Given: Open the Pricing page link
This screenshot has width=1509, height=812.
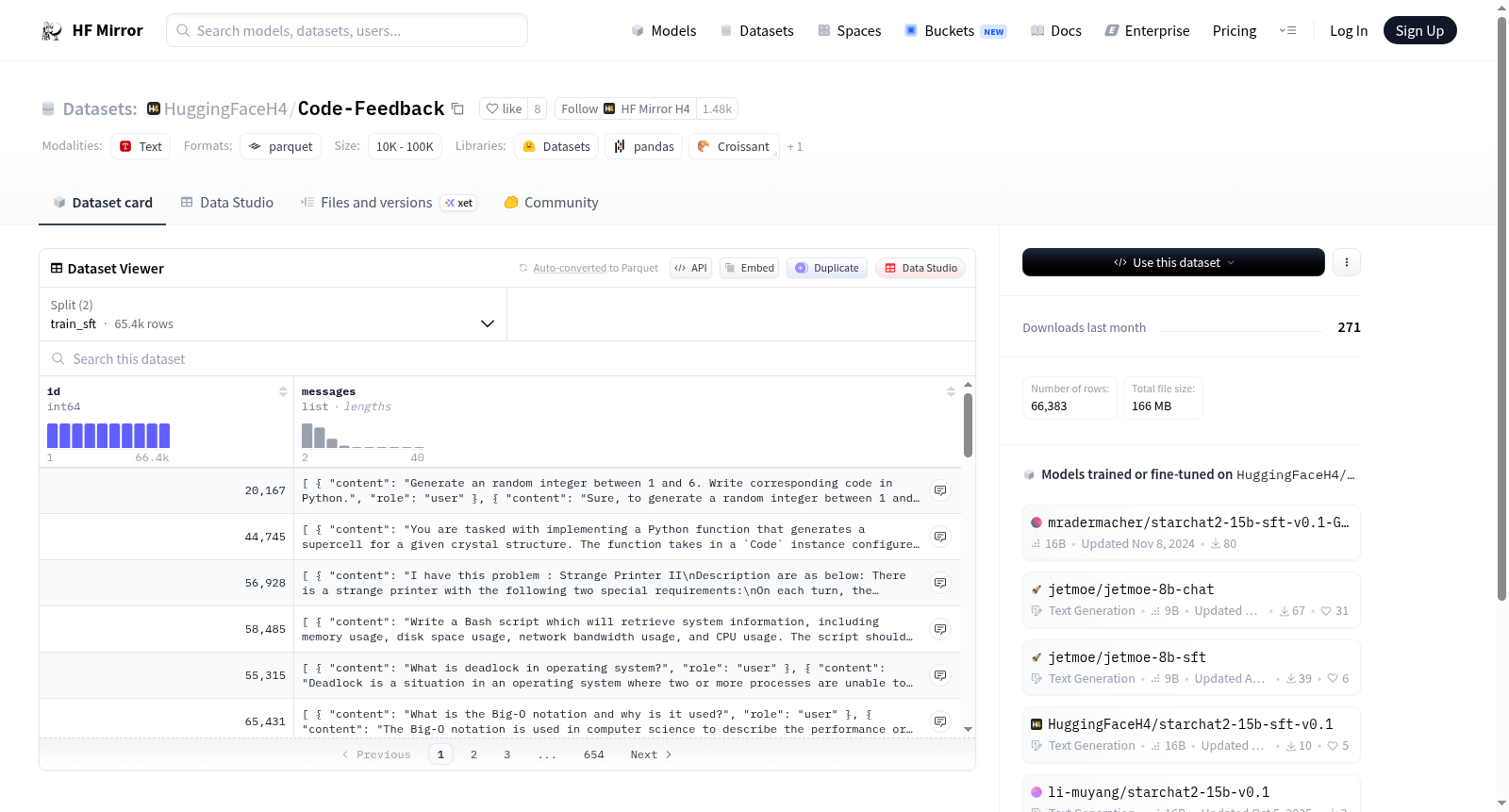Looking at the screenshot, I should pos(1235,31).
